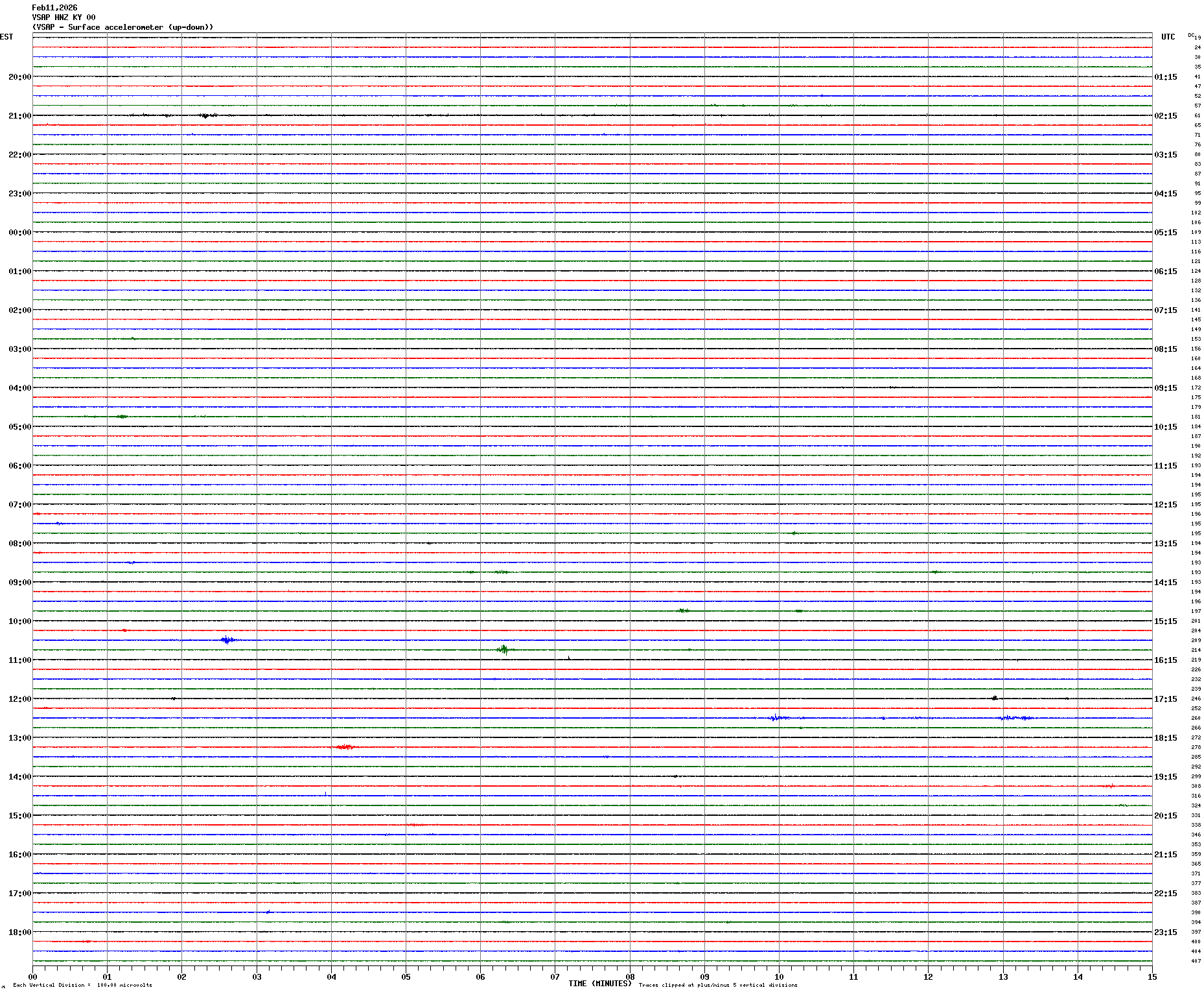1204x994 pixels.
Task: Click the Each Vertical Division scale note
Action: [x=82, y=985]
